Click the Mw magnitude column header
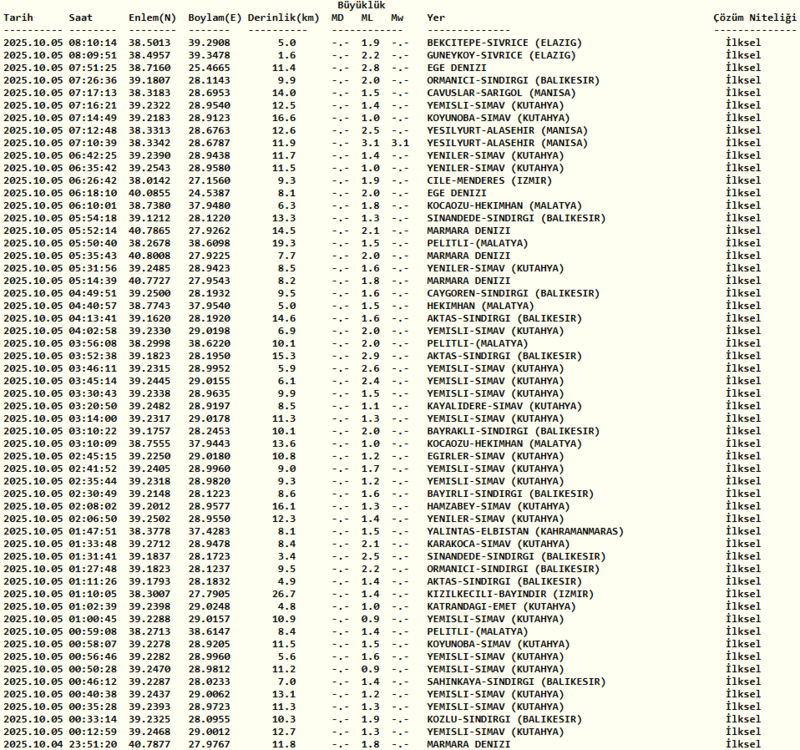Image resolution: width=800 pixels, height=750 pixels. [398, 18]
